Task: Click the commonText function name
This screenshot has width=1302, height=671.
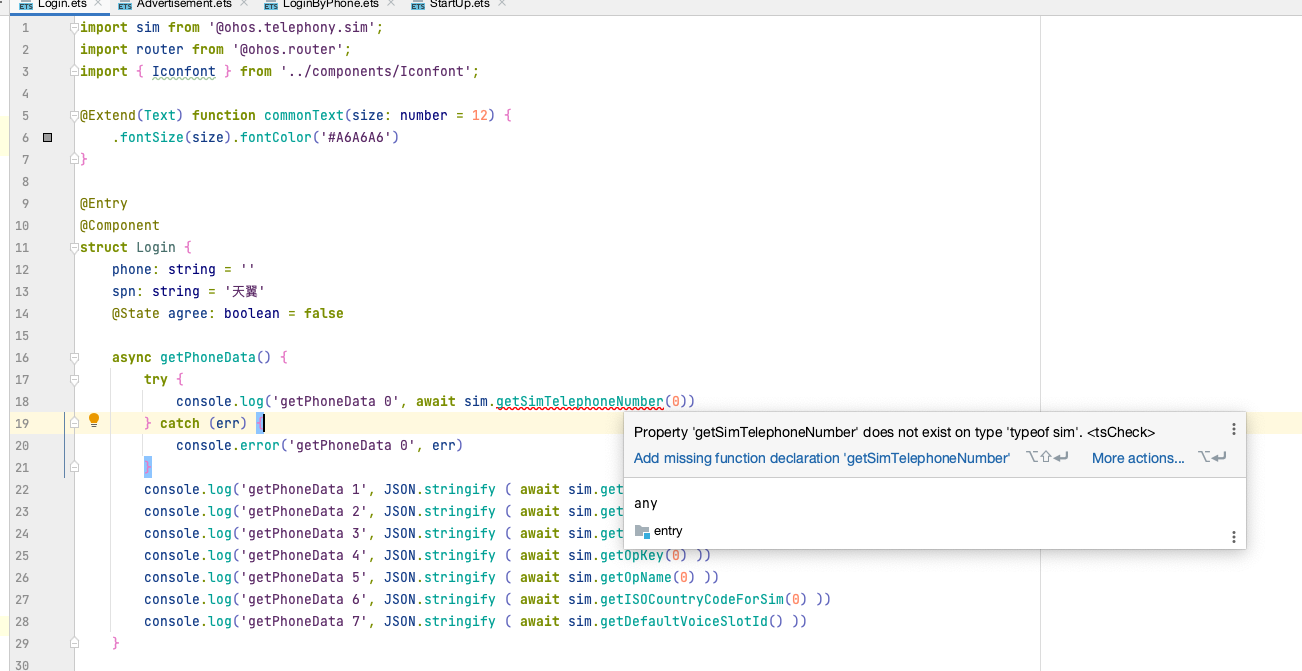Action: coord(304,115)
